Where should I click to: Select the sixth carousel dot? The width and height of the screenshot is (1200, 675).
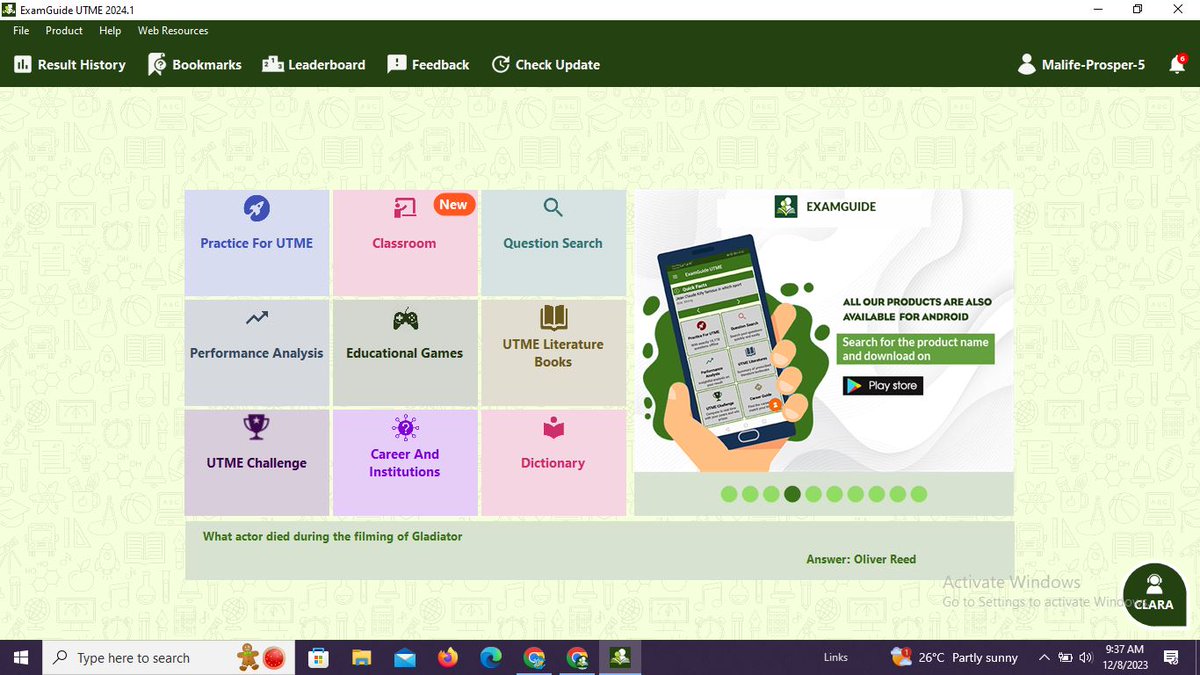[834, 494]
